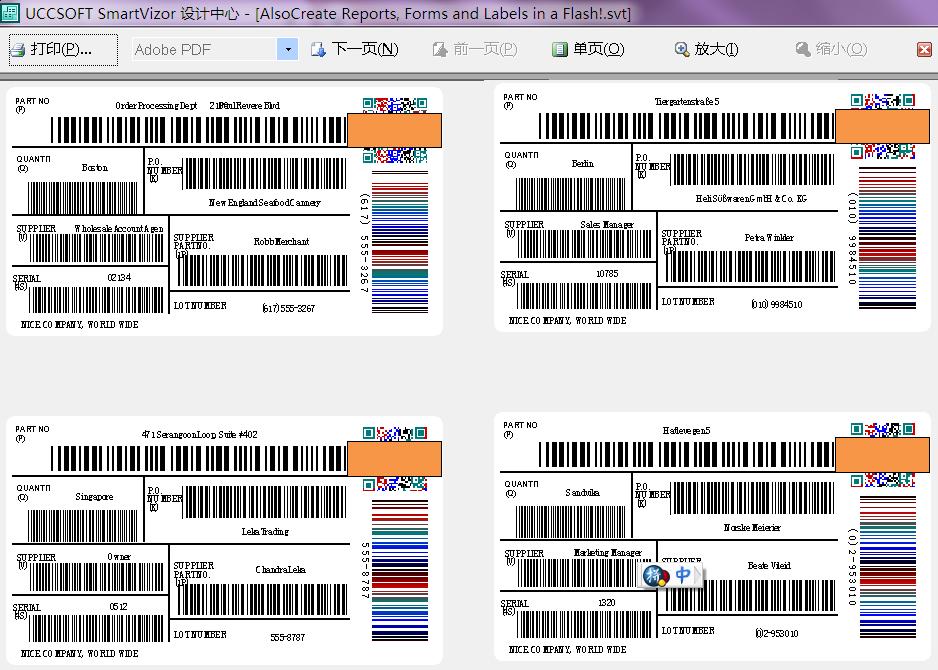Click the printer icon on Print button
The image size is (938, 670).
pos(19,50)
